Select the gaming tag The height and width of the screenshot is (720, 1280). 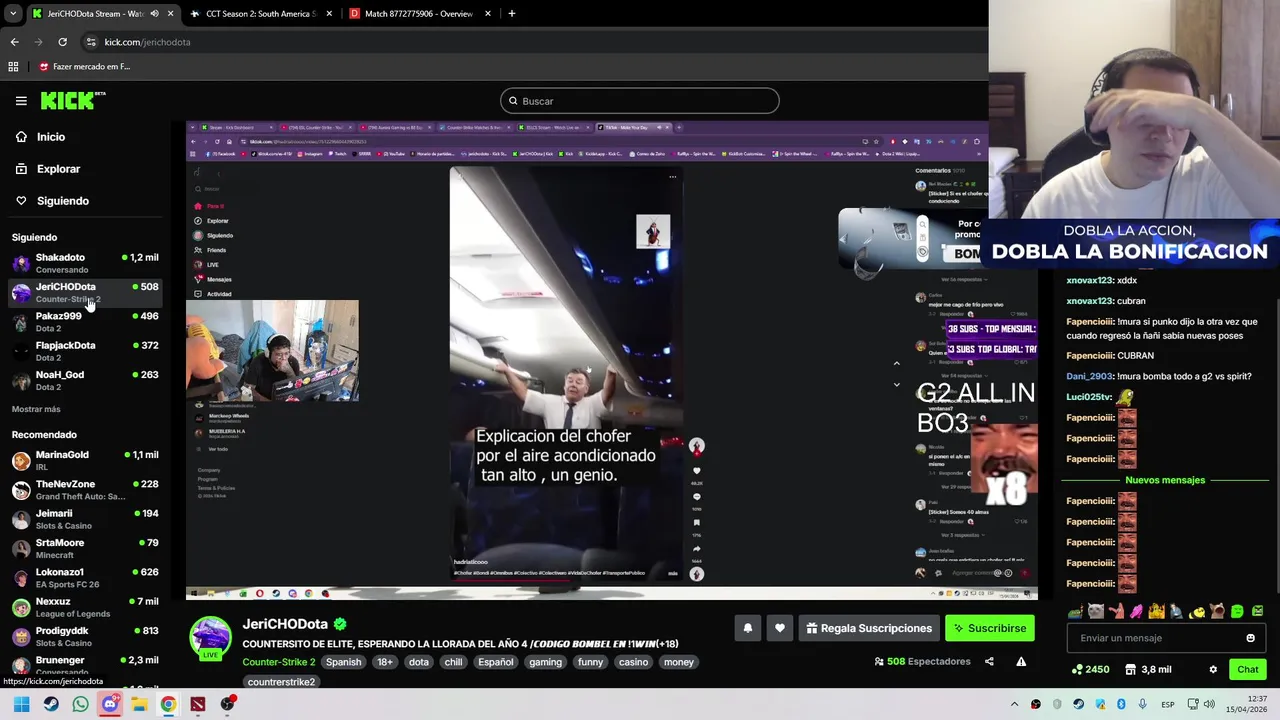pyautogui.click(x=545, y=662)
